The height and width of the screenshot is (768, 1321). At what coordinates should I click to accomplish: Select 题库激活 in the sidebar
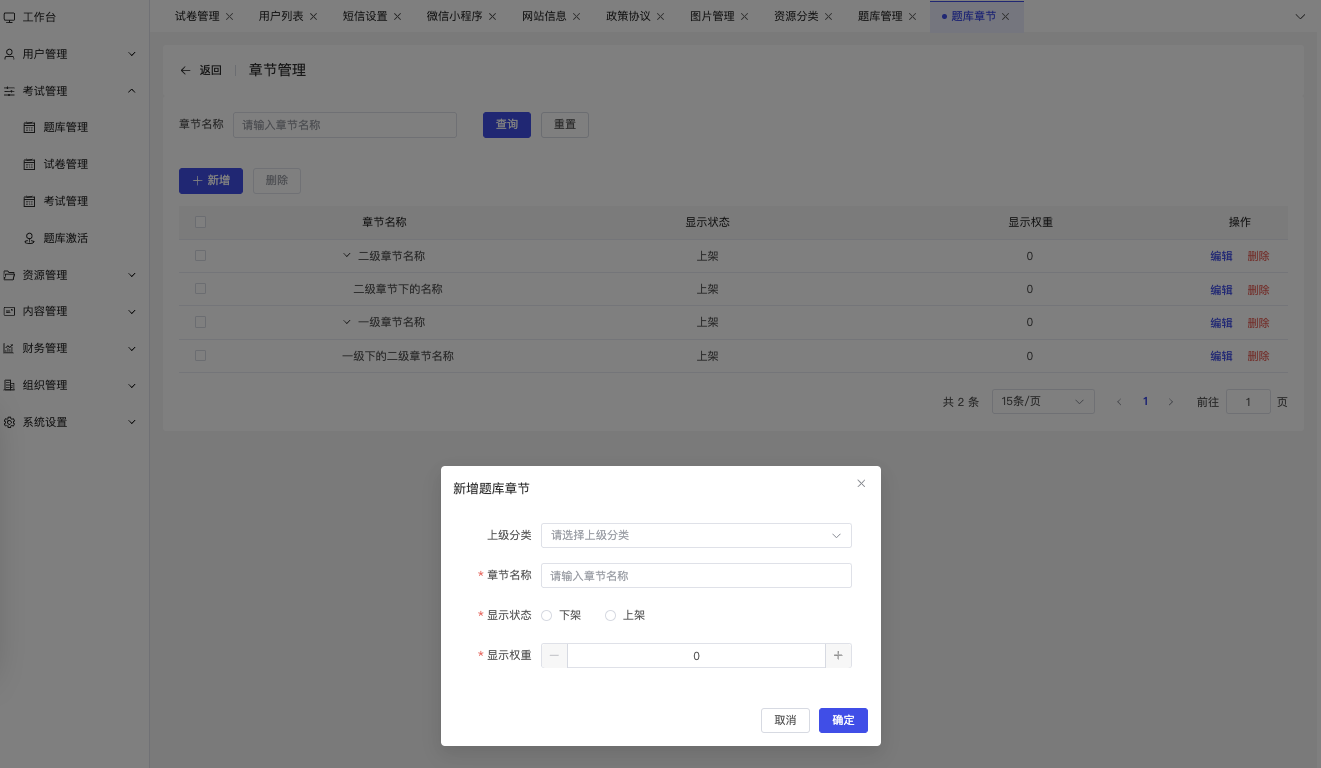pyautogui.click(x=64, y=237)
